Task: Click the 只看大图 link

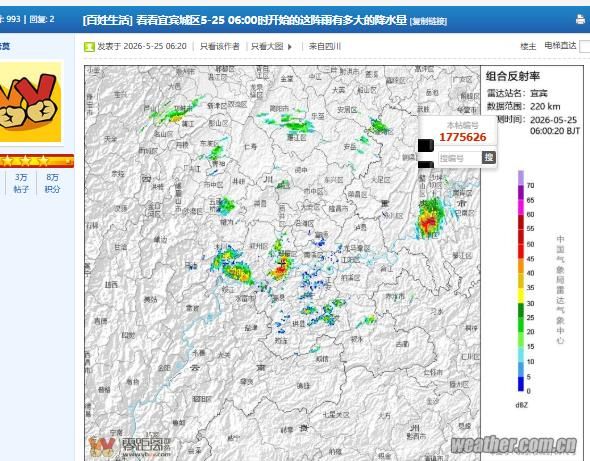Action: pos(267,46)
